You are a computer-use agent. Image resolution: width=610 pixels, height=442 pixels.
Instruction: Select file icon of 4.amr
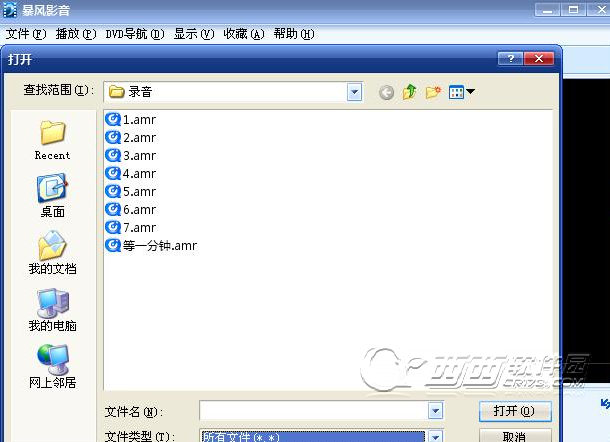coord(113,173)
